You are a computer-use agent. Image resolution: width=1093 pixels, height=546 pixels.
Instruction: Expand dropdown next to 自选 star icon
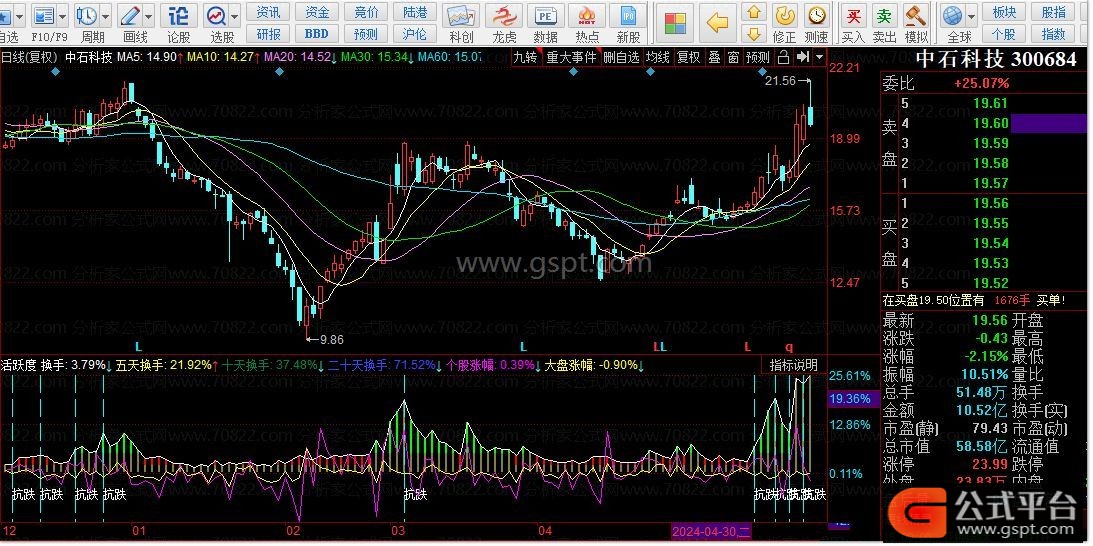(18, 15)
